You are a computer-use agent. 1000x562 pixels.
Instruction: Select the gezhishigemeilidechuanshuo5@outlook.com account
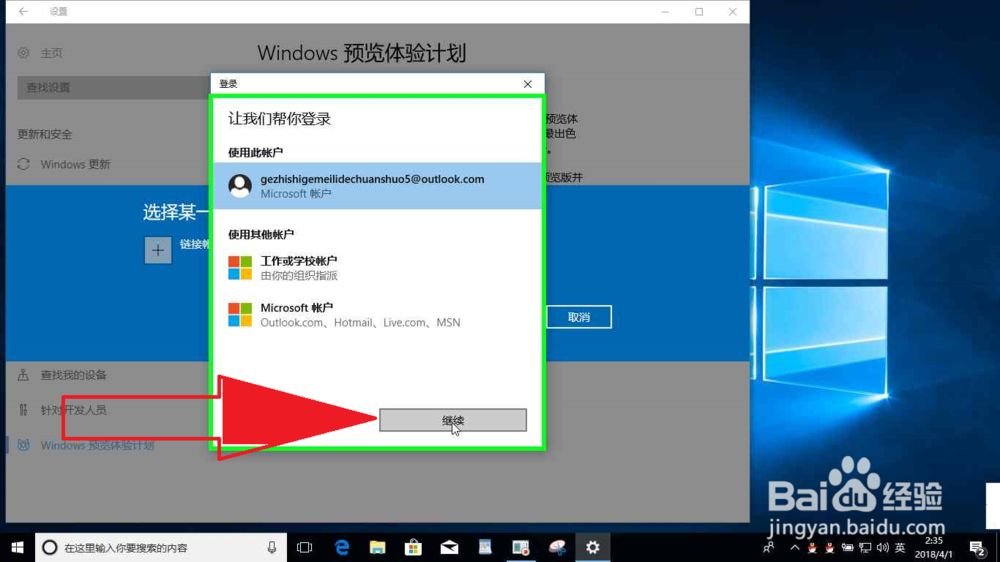[x=378, y=186]
